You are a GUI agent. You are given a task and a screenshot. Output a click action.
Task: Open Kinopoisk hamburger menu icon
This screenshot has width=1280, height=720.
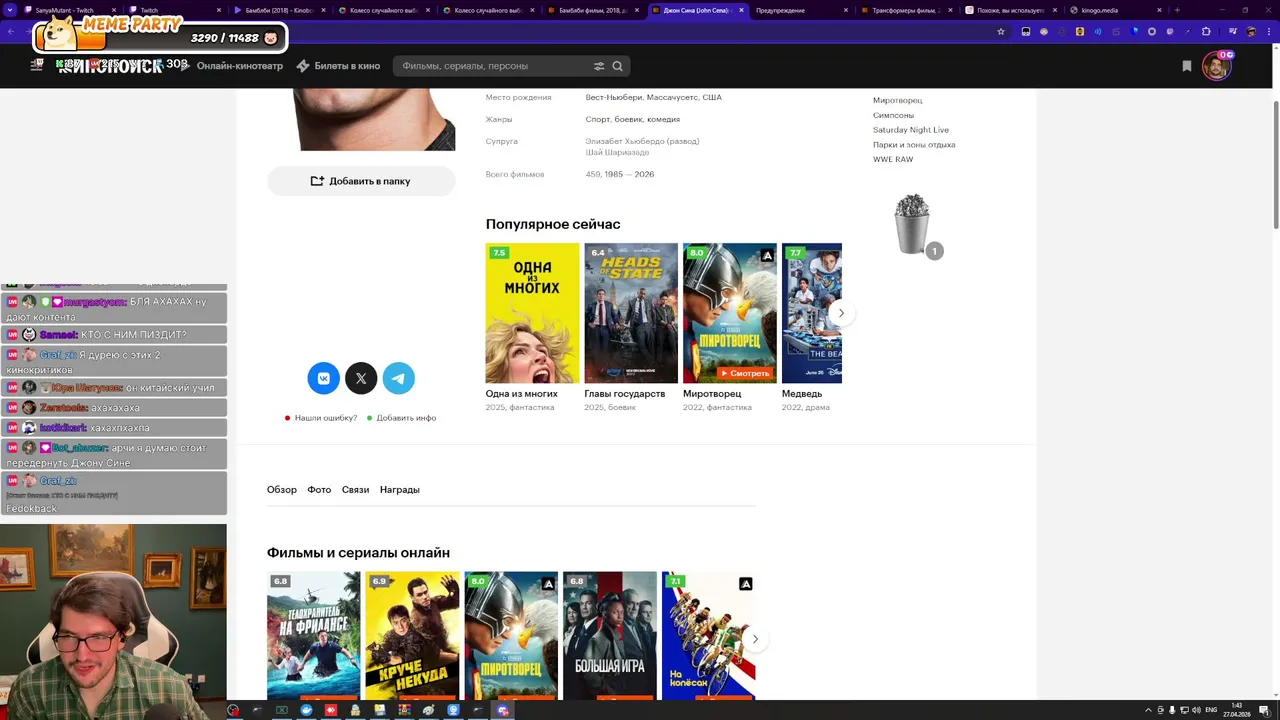[x=37, y=65]
